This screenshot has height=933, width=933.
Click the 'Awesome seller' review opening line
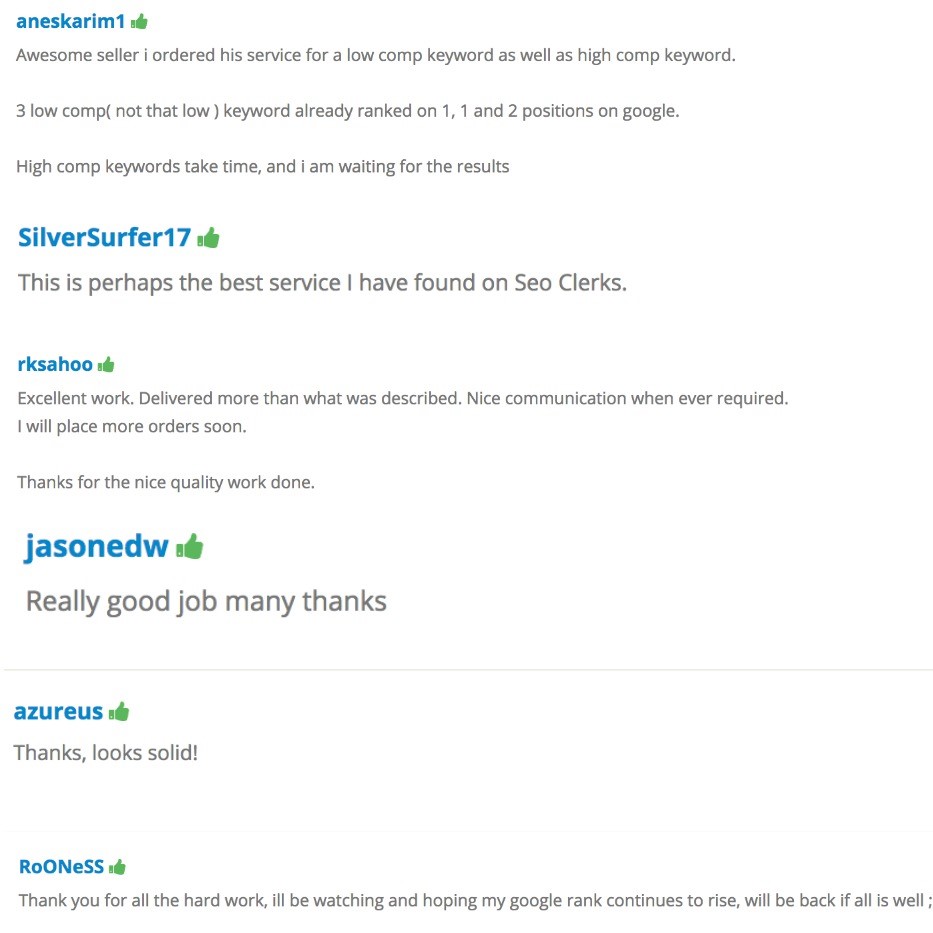coord(375,55)
